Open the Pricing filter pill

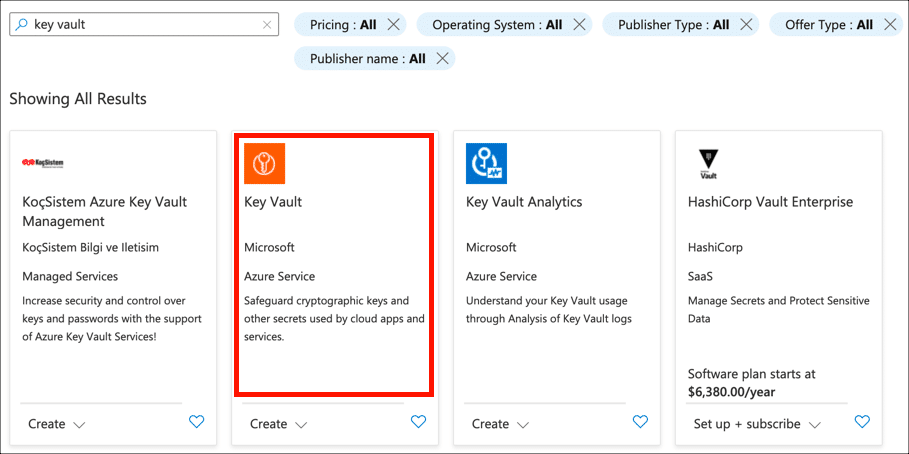point(343,25)
